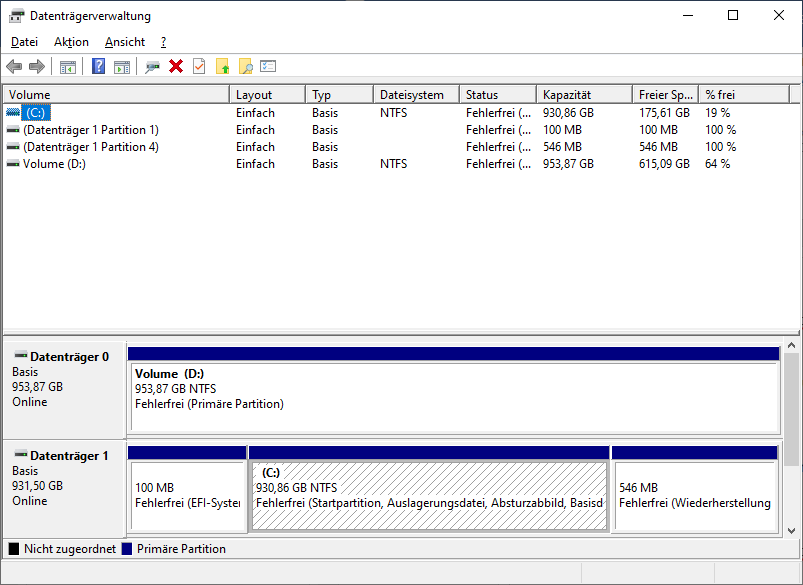This screenshot has width=803, height=585.
Task: Toggle the console tree show/hide icon
Action: pyautogui.click(x=68, y=67)
